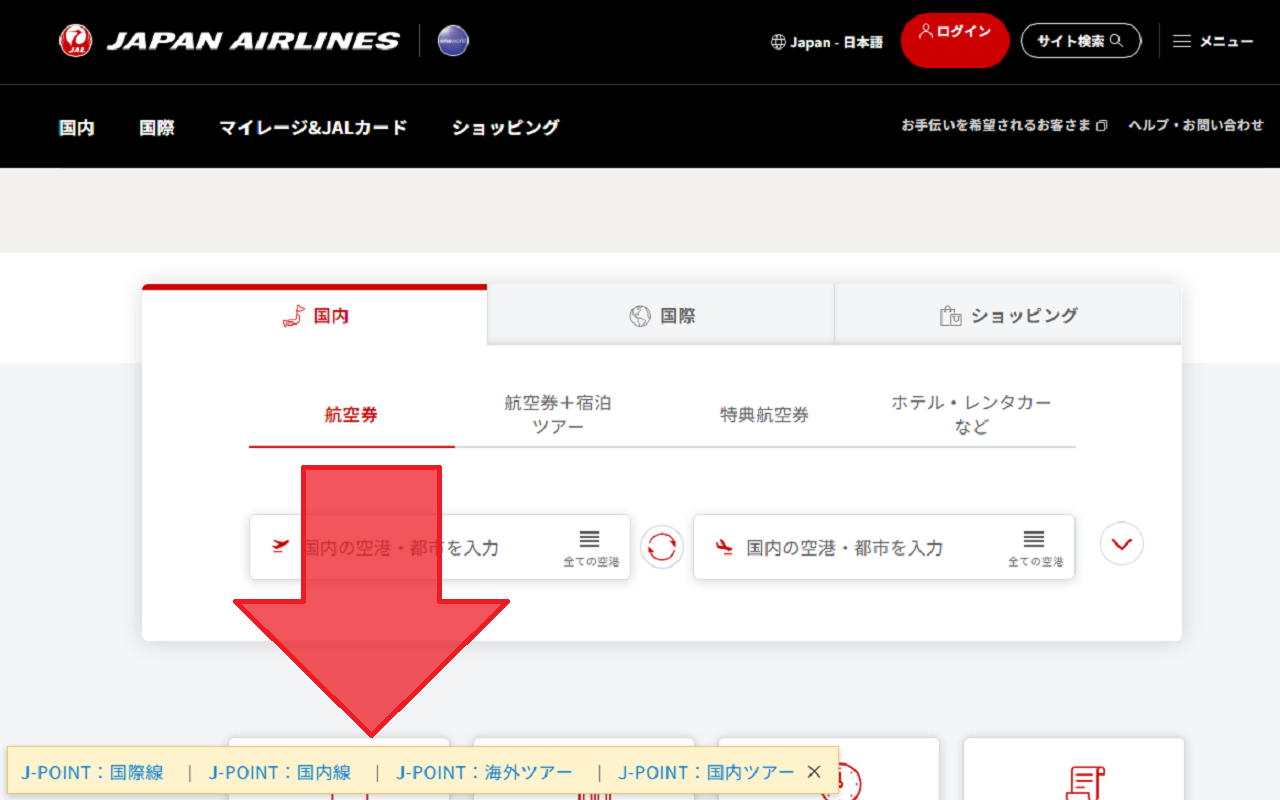Open the hamburger メニュー
Screen dimensions: 1280x800
coord(1212,41)
